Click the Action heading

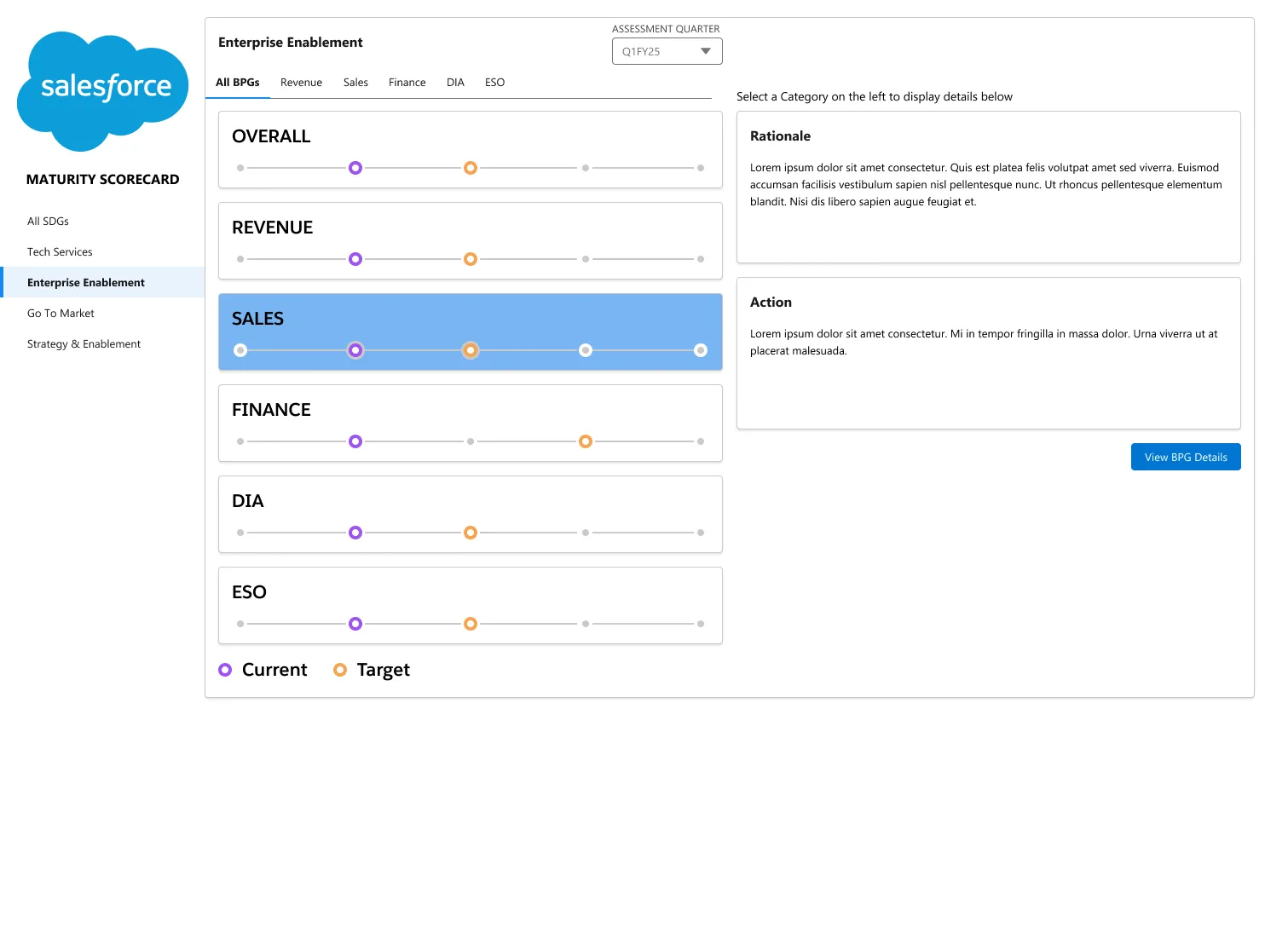[x=771, y=303]
